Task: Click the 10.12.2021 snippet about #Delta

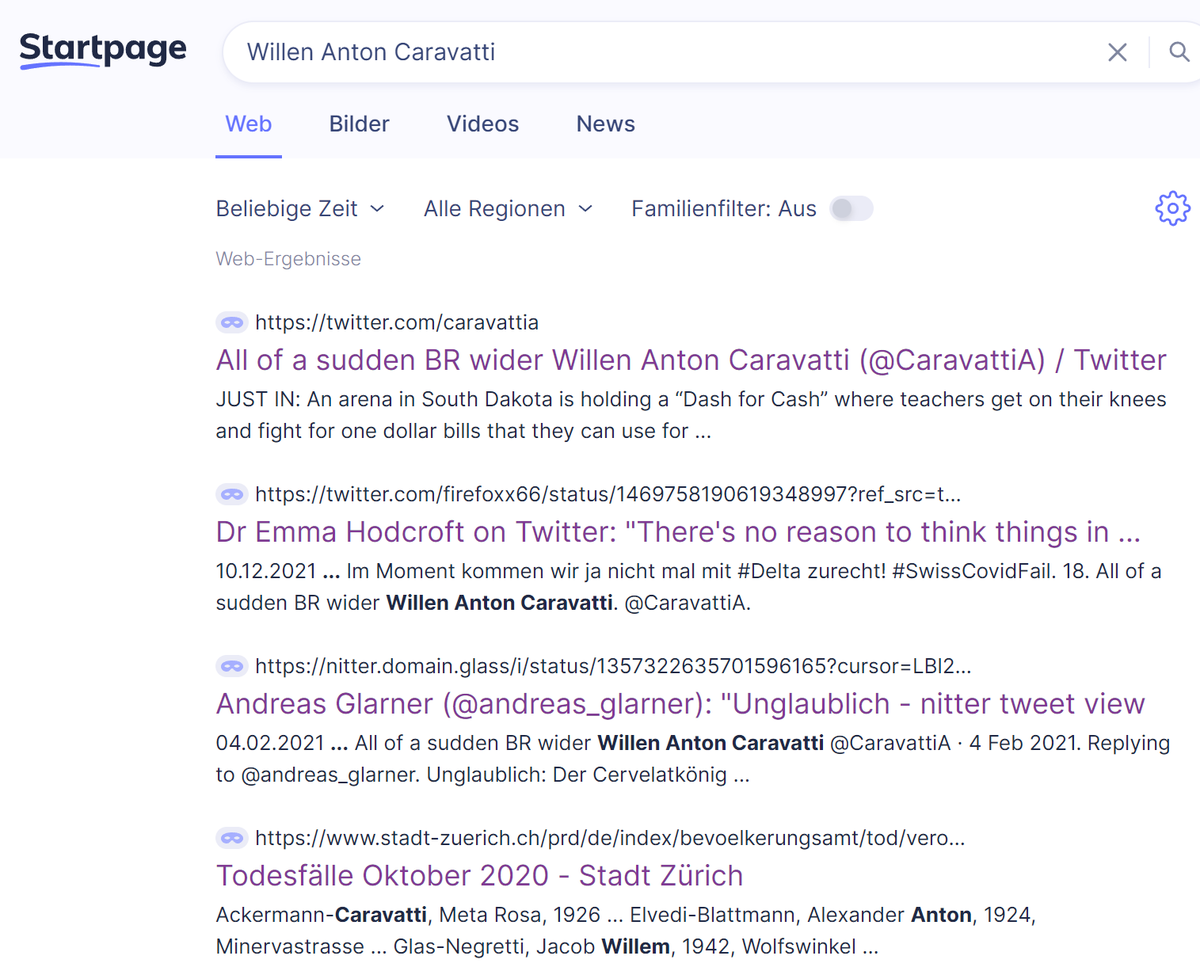Action: 689,588
